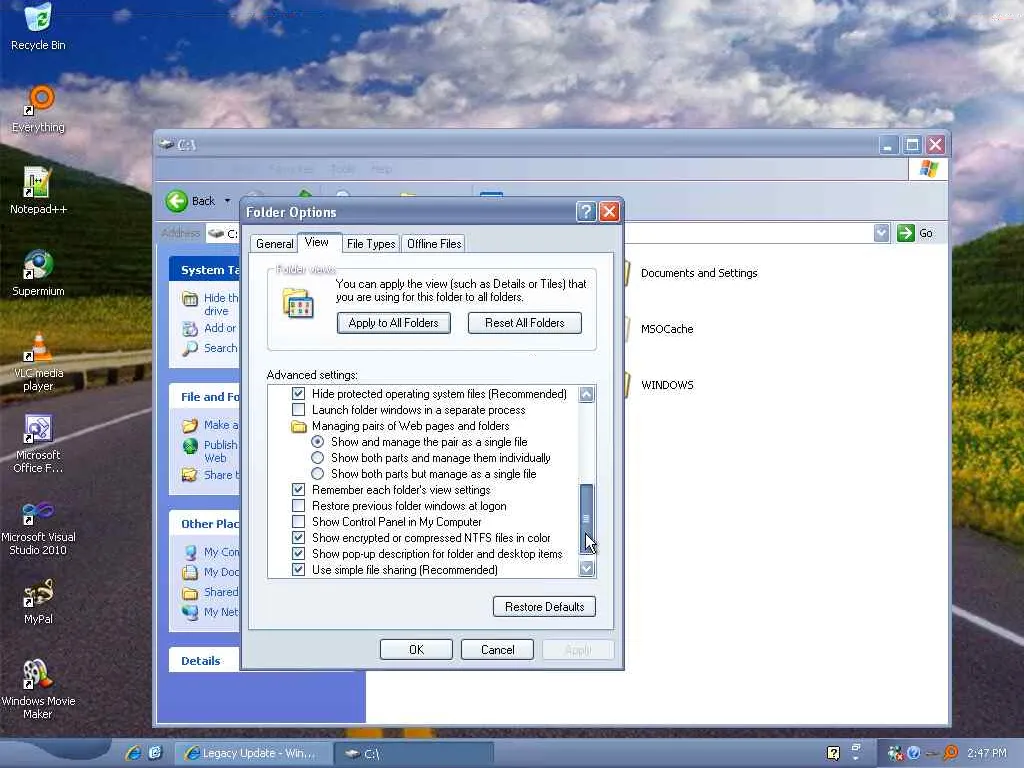The height and width of the screenshot is (768, 1024).
Task: Select Show and manage the pair as single file
Action: click(317, 442)
